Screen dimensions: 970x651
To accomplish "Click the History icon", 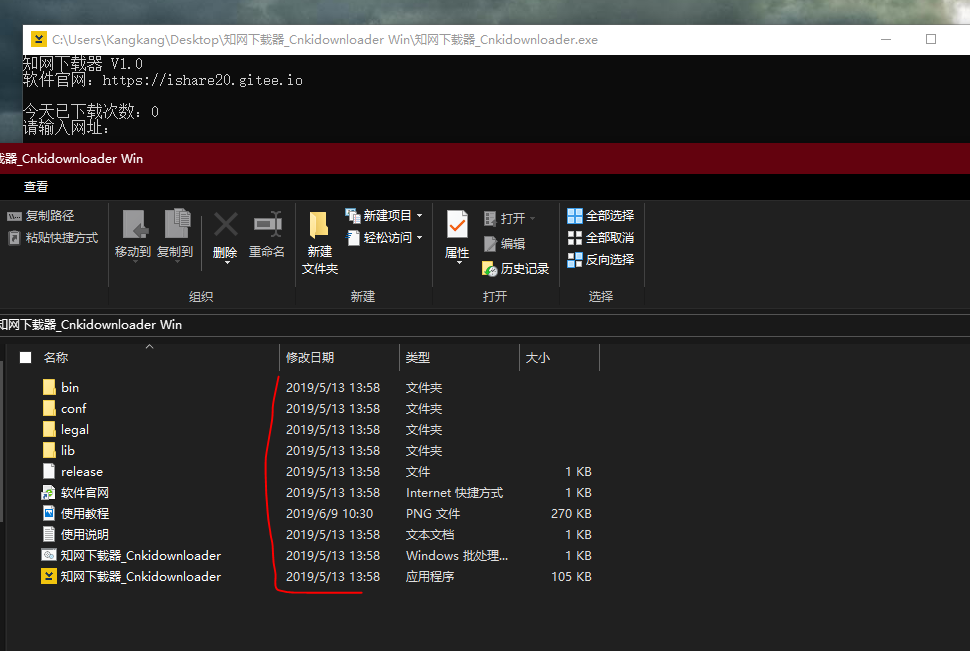I will pos(489,269).
